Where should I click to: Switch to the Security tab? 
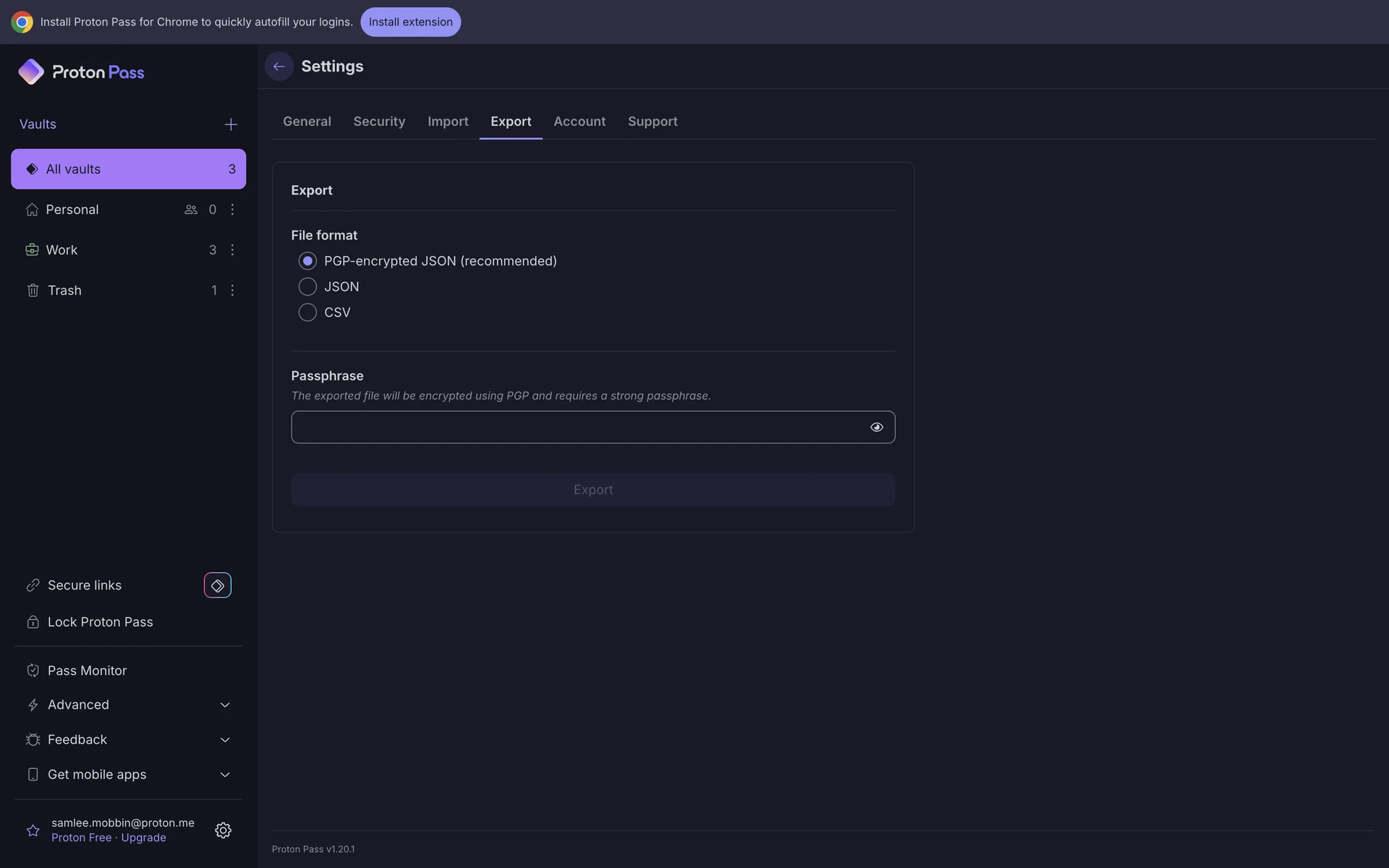(x=379, y=122)
